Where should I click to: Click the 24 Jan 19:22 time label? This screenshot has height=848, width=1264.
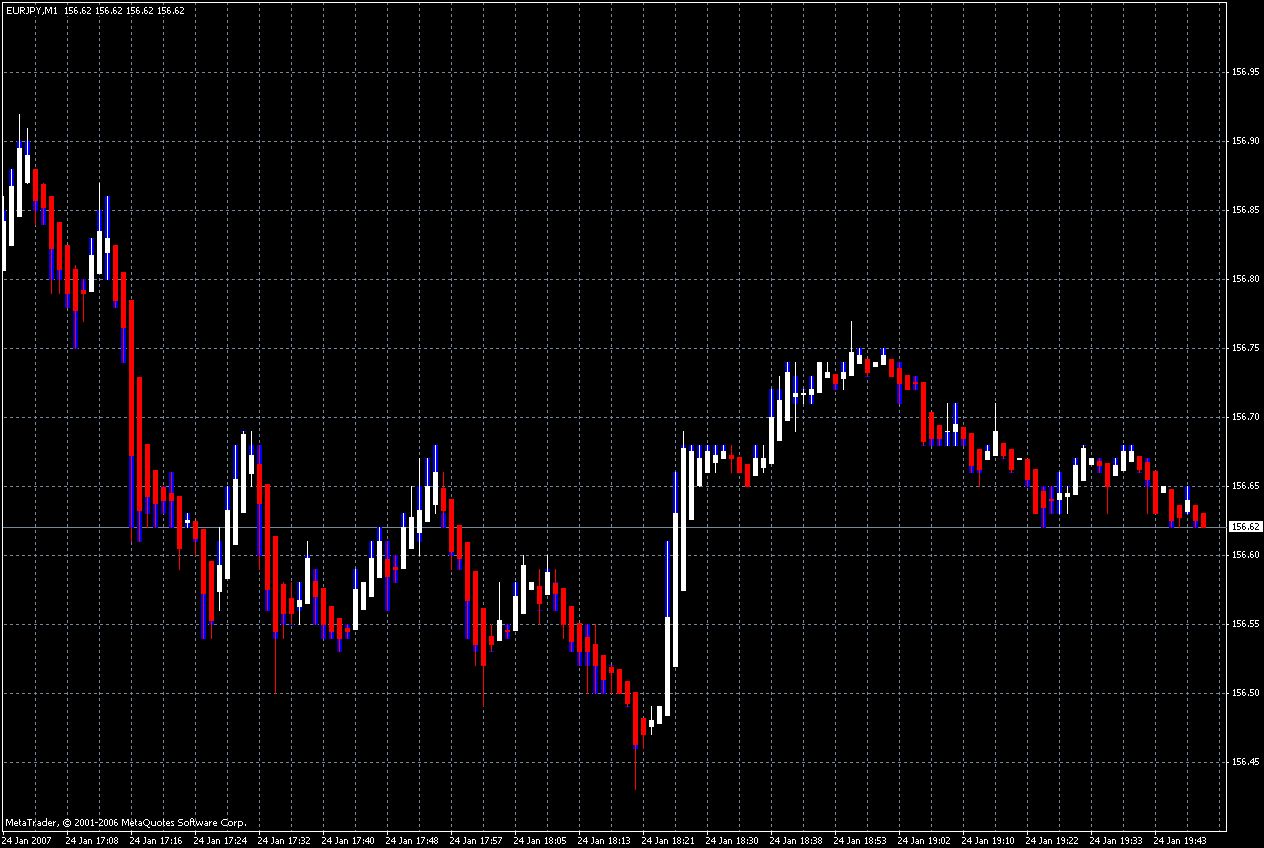pos(1052,840)
